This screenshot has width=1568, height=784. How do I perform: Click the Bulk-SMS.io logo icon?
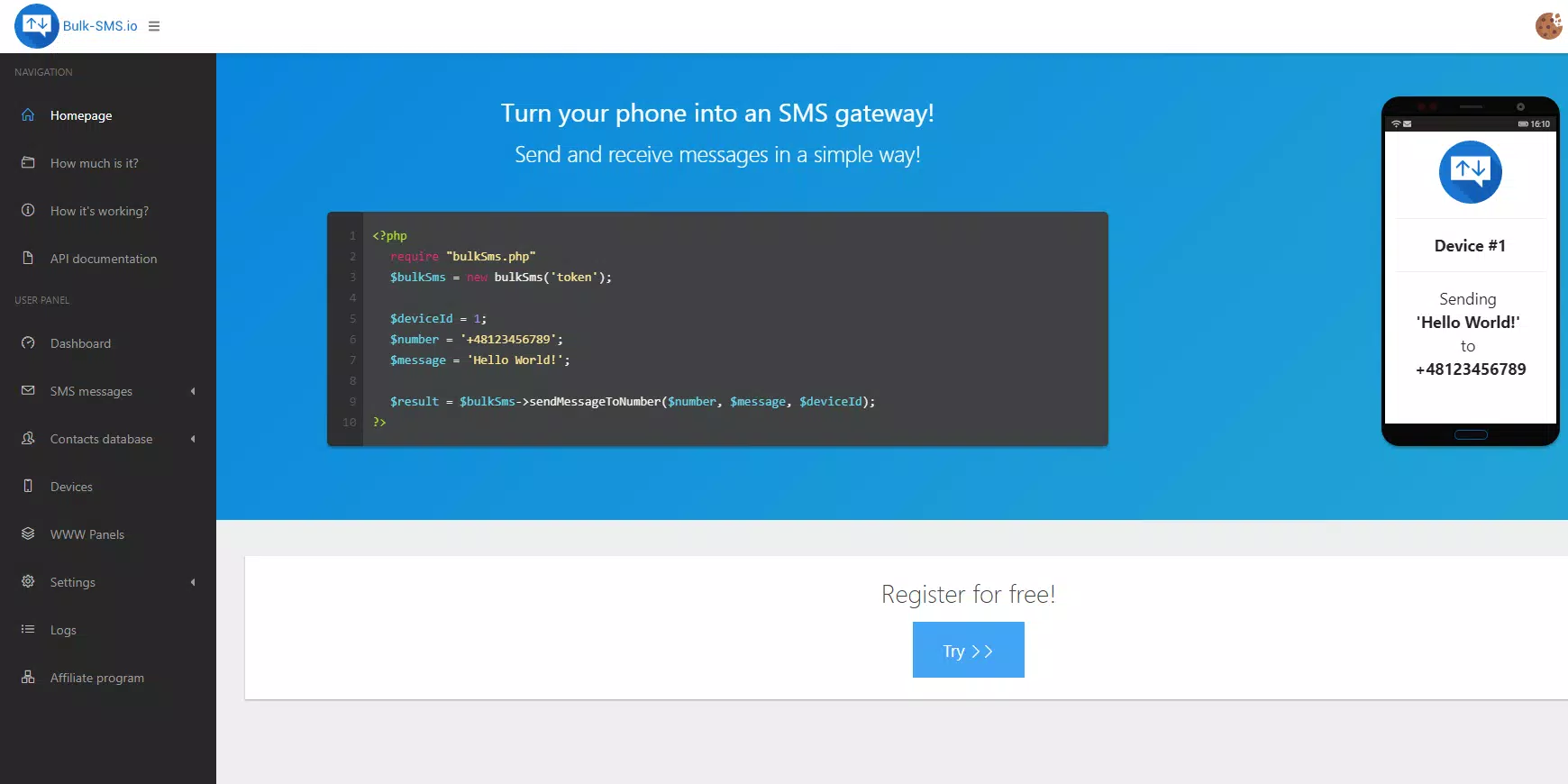tap(37, 26)
